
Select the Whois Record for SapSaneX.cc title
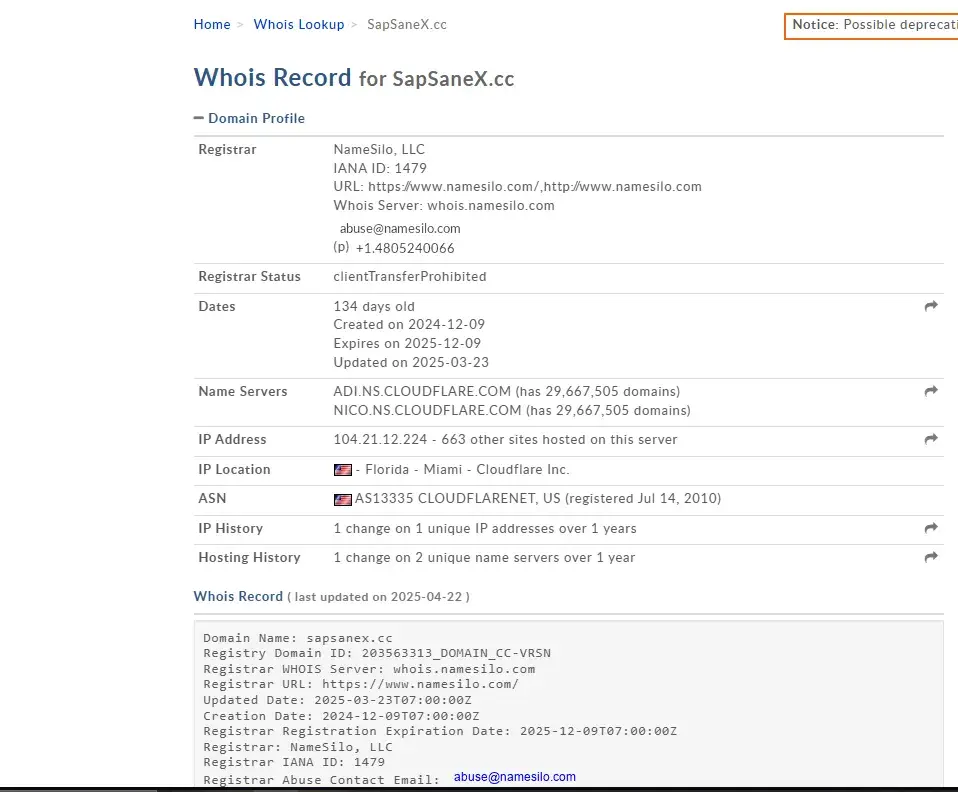354,78
